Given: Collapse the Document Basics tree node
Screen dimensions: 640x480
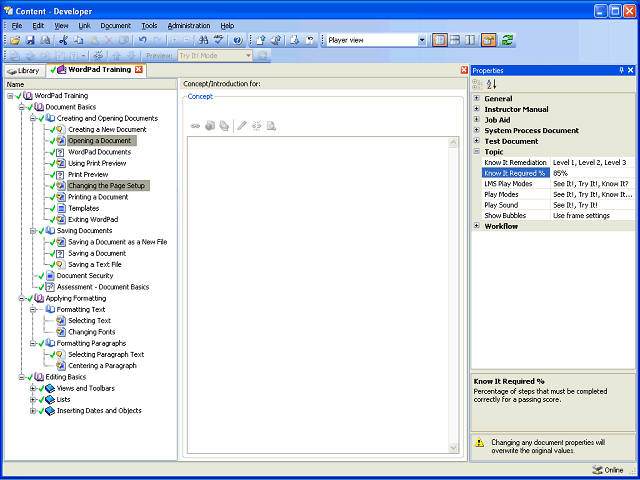Looking at the screenshot, I should [22, 107].
